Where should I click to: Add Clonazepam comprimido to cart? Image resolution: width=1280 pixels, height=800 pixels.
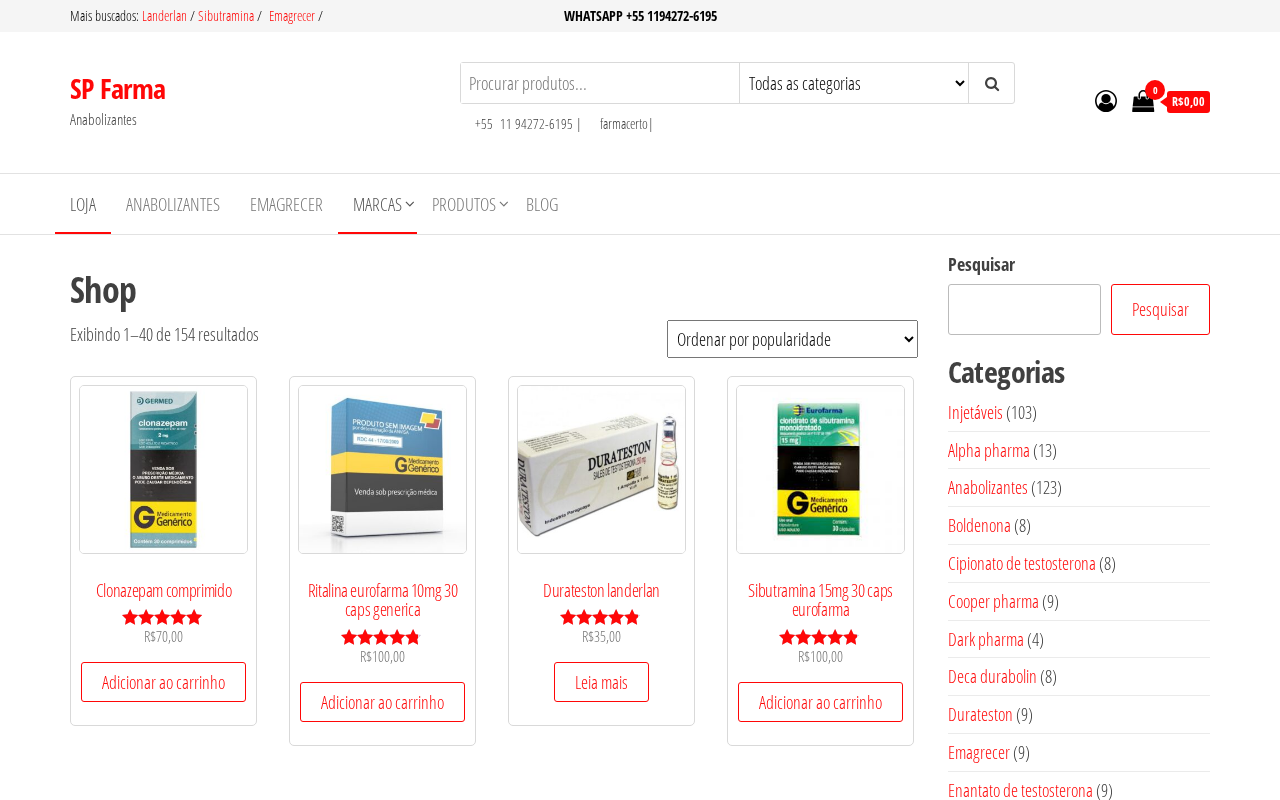coord(163,682)
